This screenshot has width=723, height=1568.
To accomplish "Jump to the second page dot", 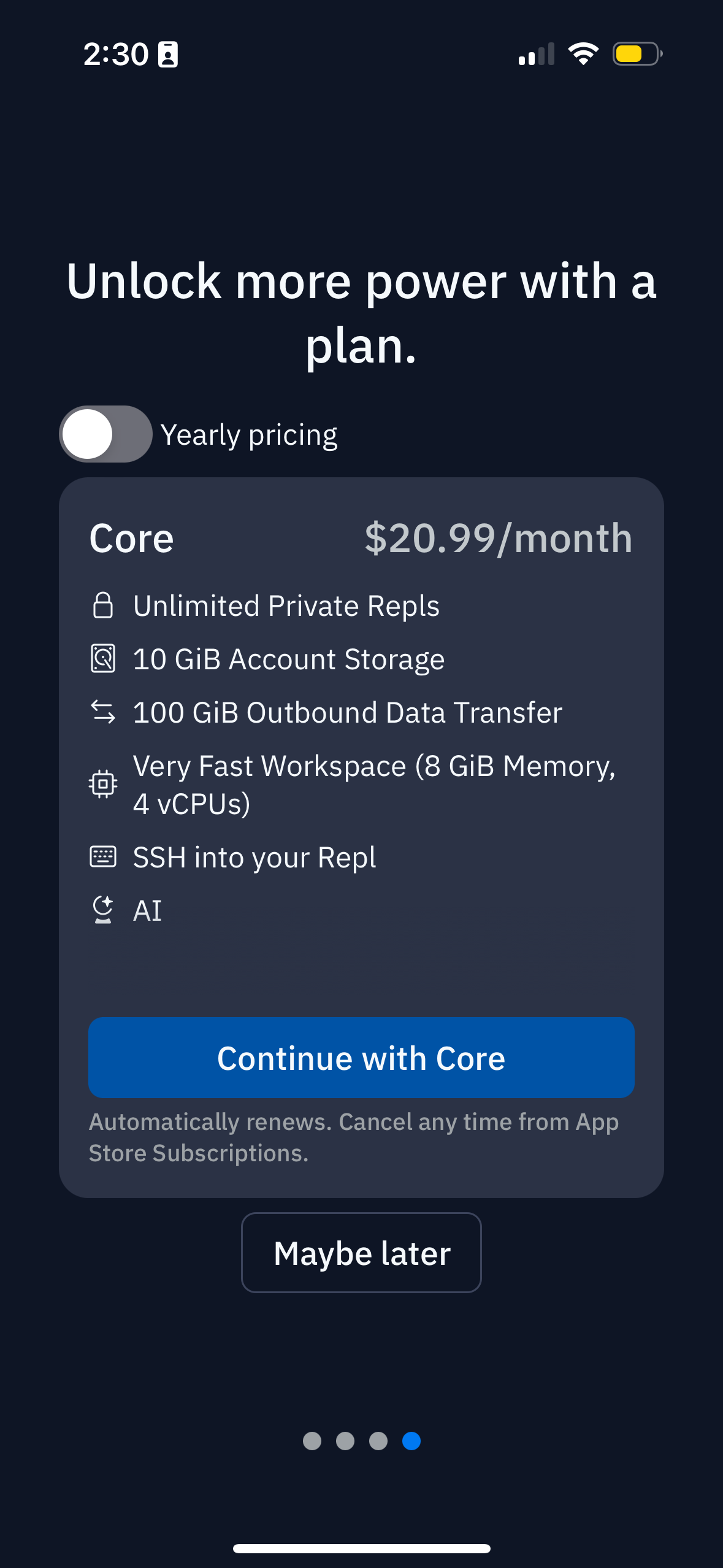I will pyautogui.click(x=345, y=1441).
